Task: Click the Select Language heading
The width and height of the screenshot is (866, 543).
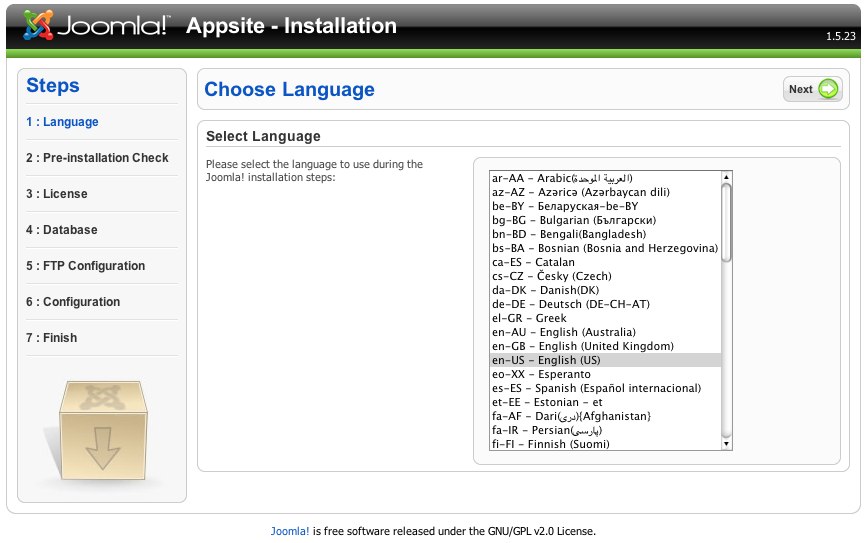Action: 263,136
